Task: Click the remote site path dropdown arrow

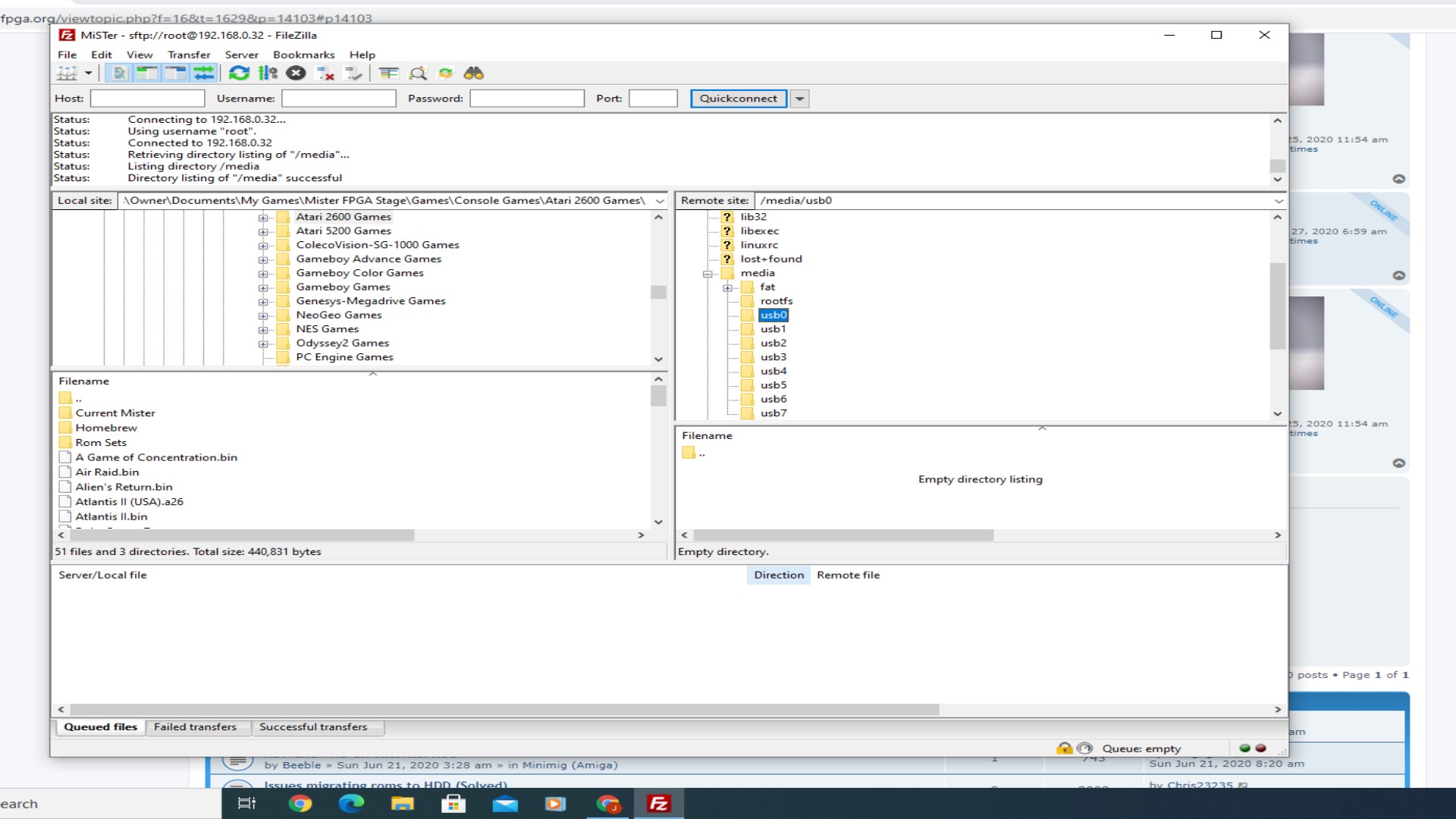Action: [1279, 200]
